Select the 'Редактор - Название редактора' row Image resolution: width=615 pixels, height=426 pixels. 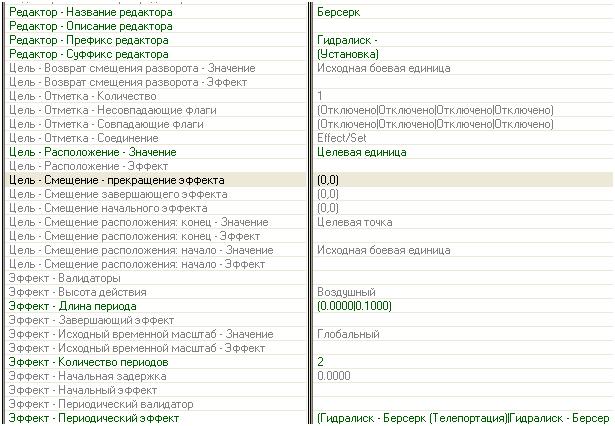pos(91,12)
